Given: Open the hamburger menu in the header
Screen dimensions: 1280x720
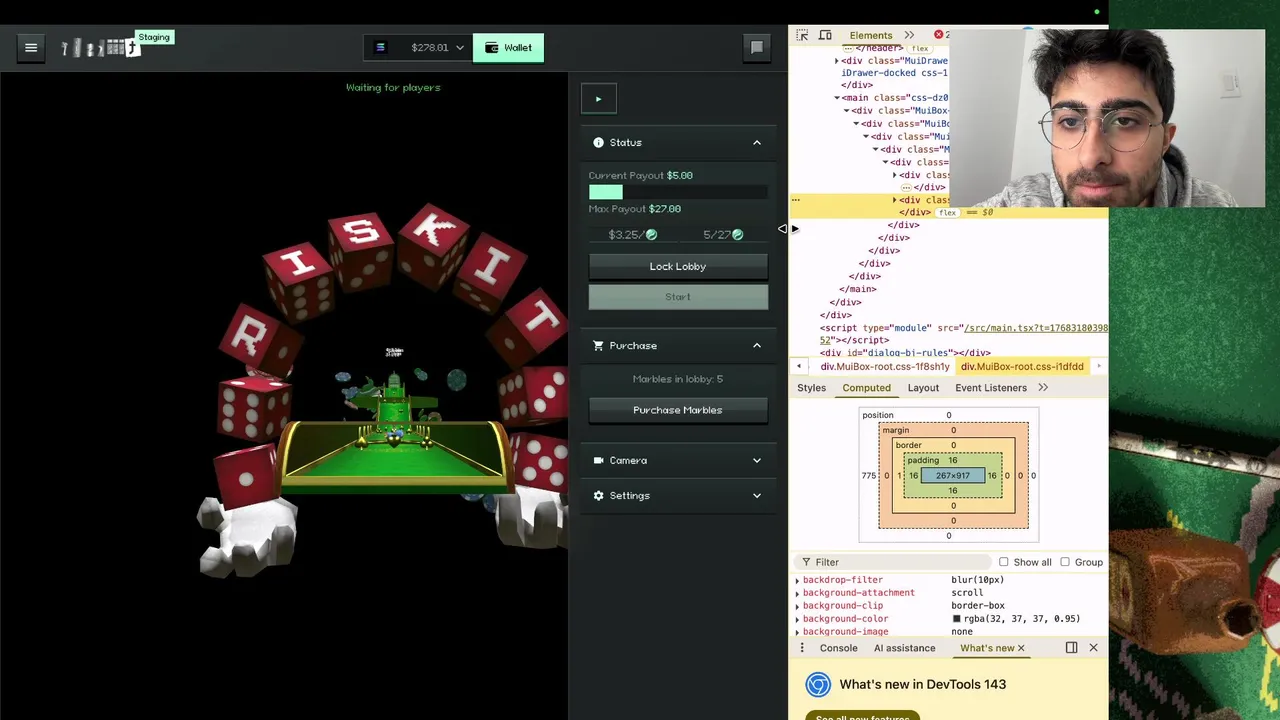Looking at the screenshot, I should pos(31,47).
